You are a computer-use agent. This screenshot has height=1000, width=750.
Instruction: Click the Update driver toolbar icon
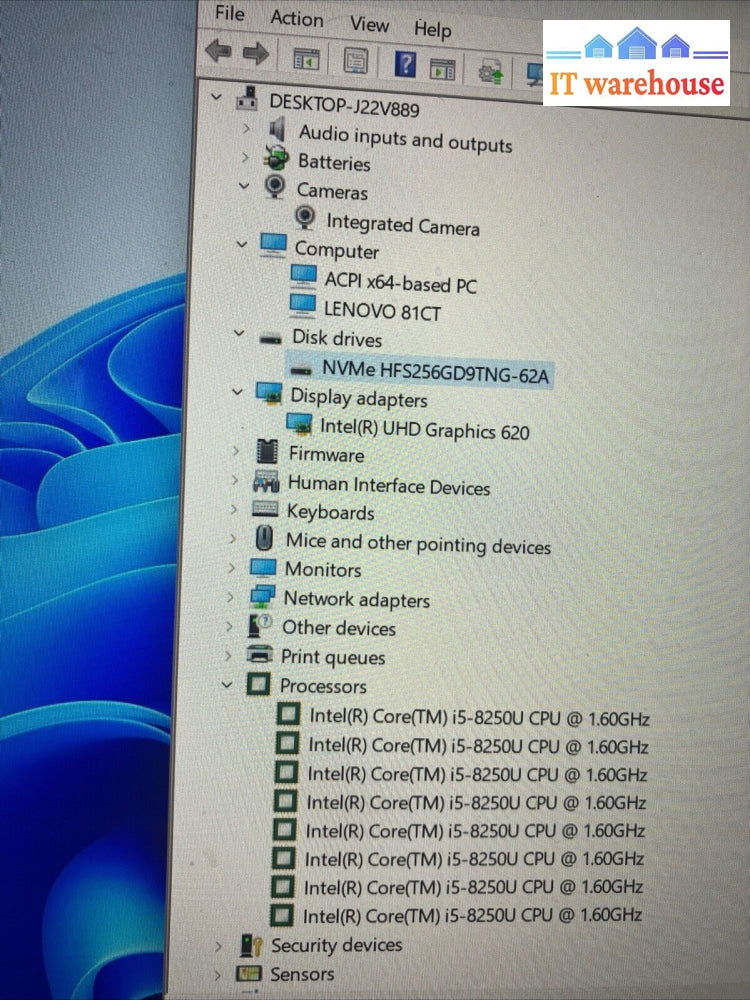[490, 72]
